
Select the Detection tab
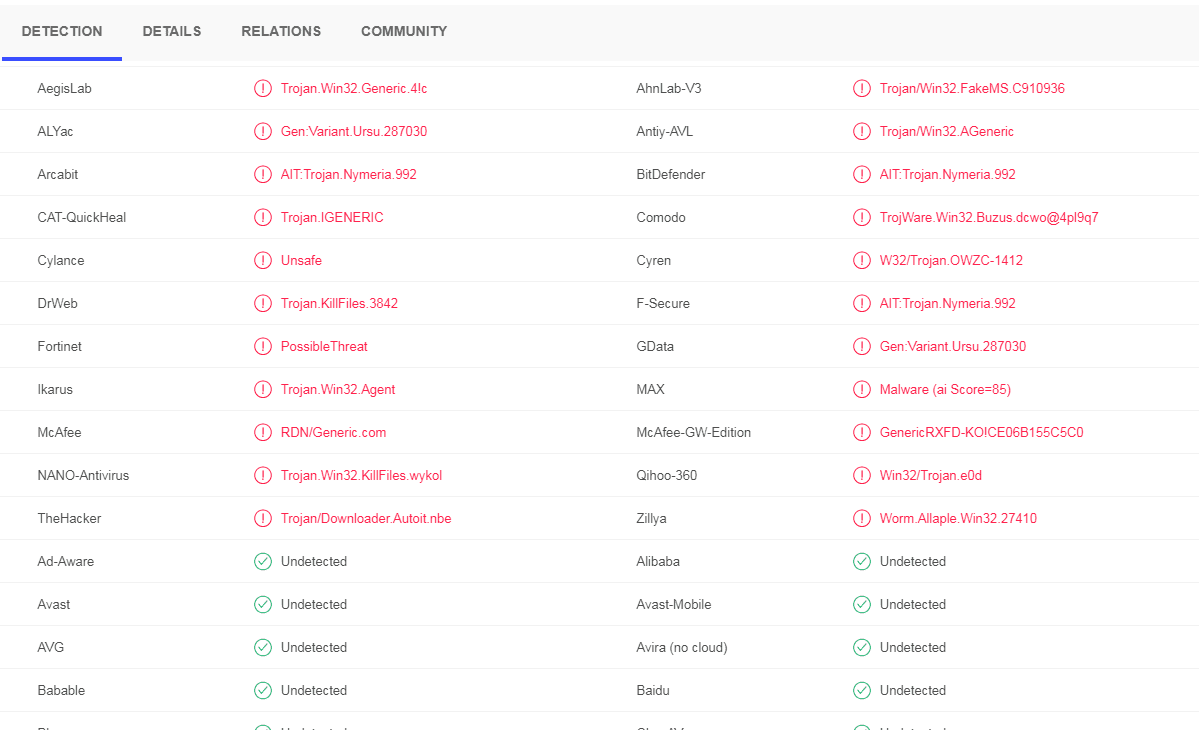click(62, 31)
